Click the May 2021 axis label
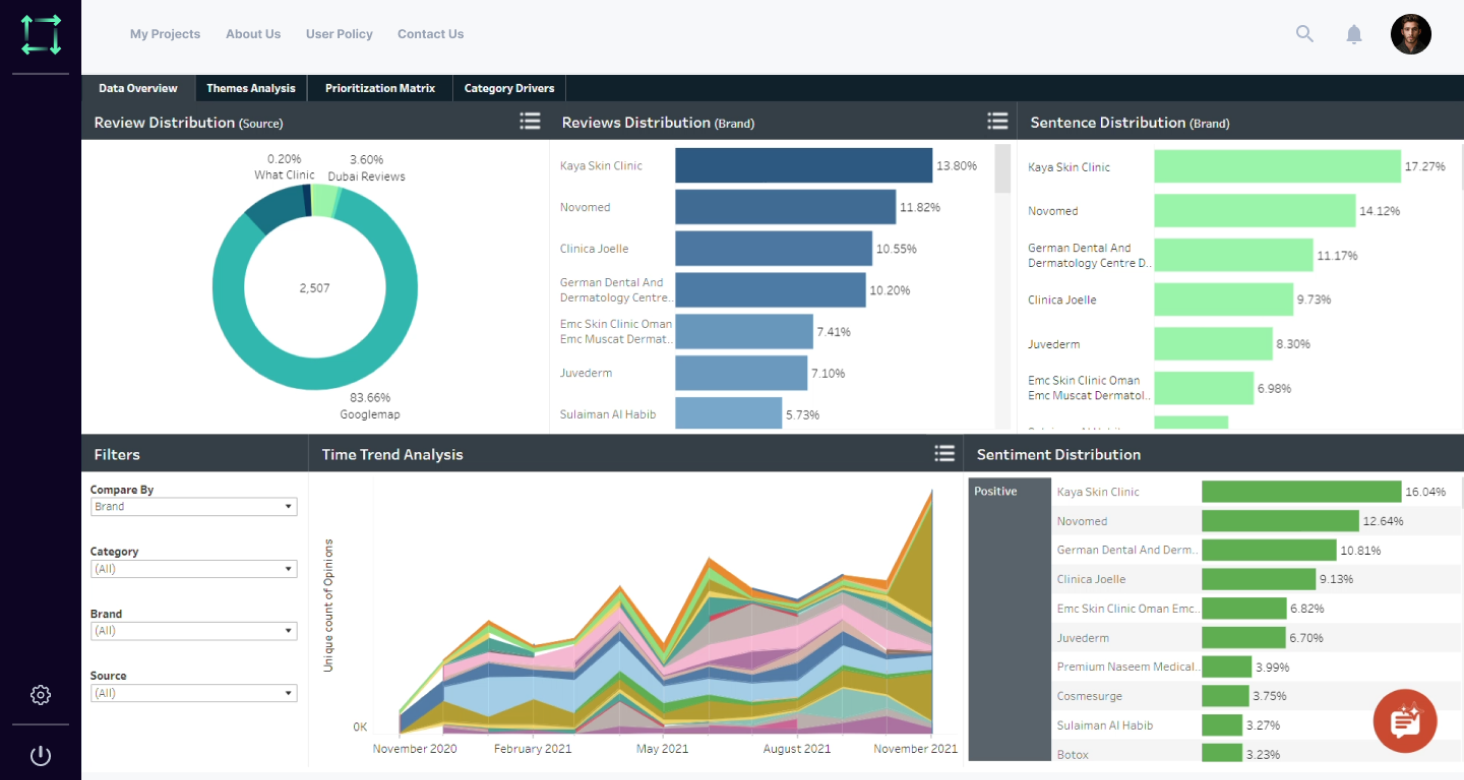 pos(661,748)
